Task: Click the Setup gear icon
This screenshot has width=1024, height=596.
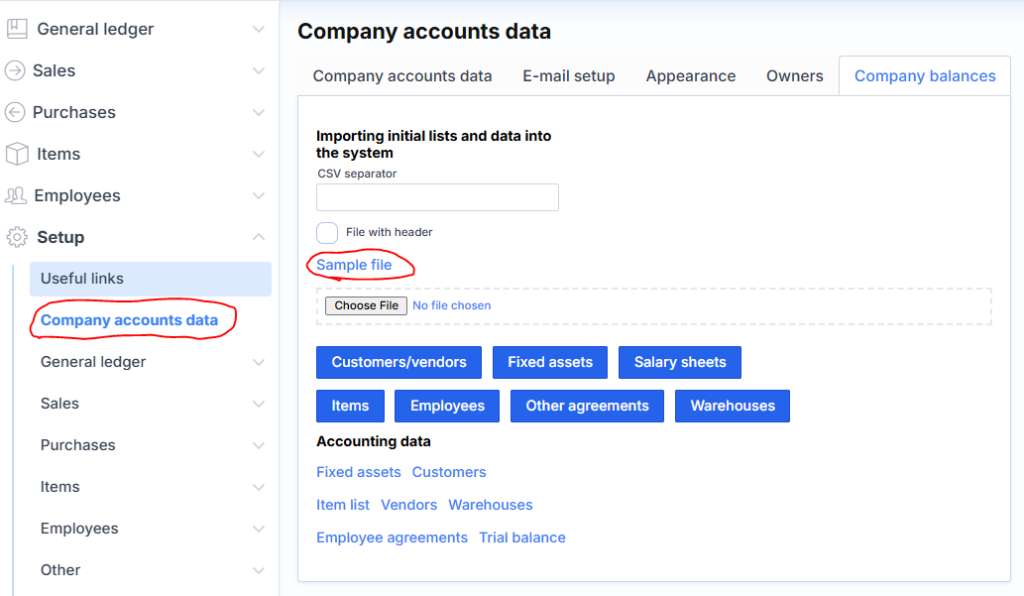Action: coord(17,237)
